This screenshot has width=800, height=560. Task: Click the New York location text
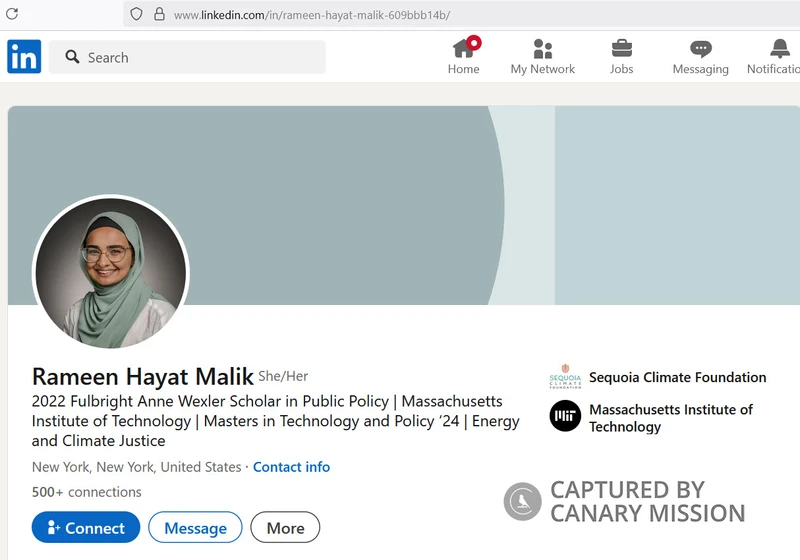136,467
